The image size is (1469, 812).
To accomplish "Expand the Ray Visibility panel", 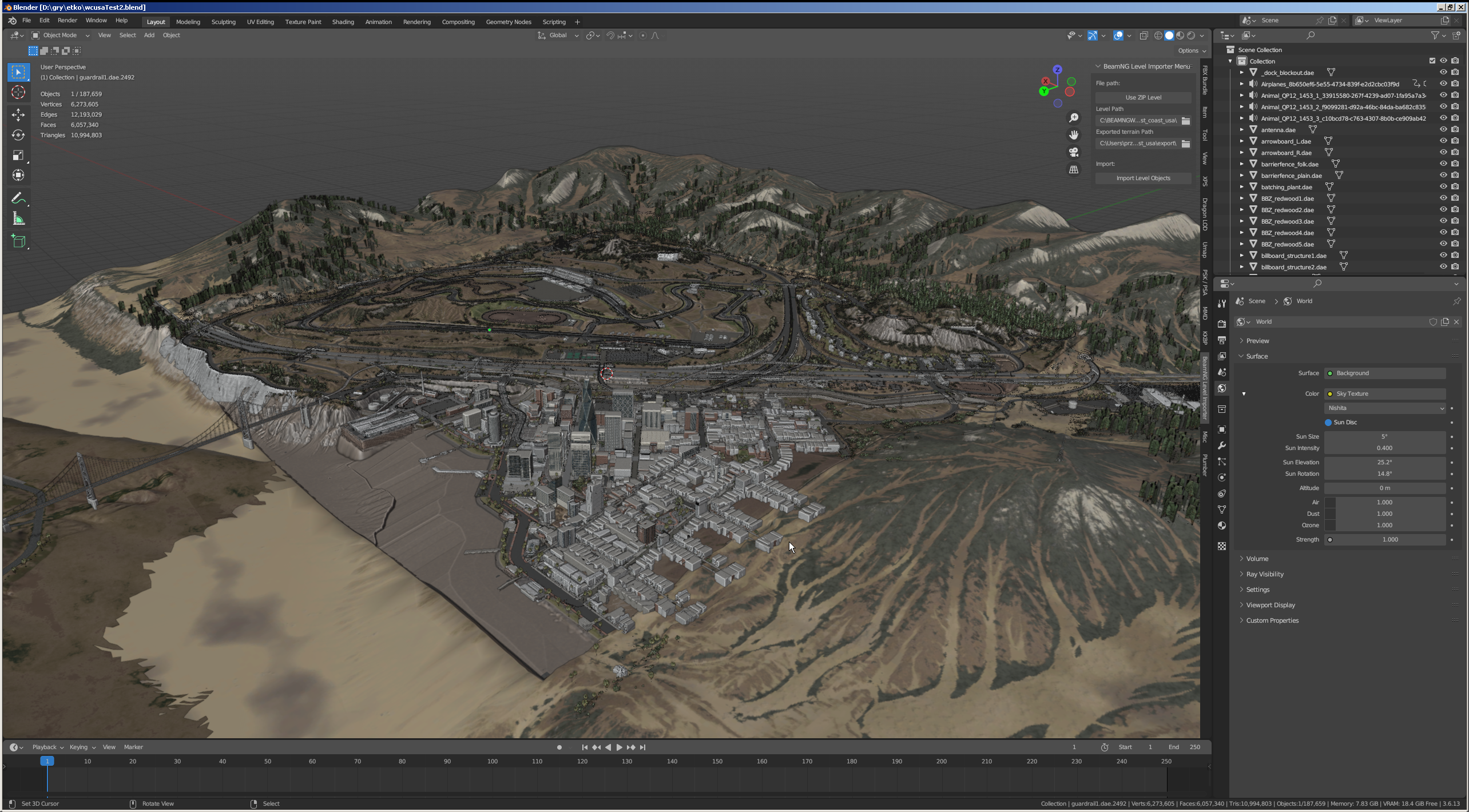I will click(1265, 574).
